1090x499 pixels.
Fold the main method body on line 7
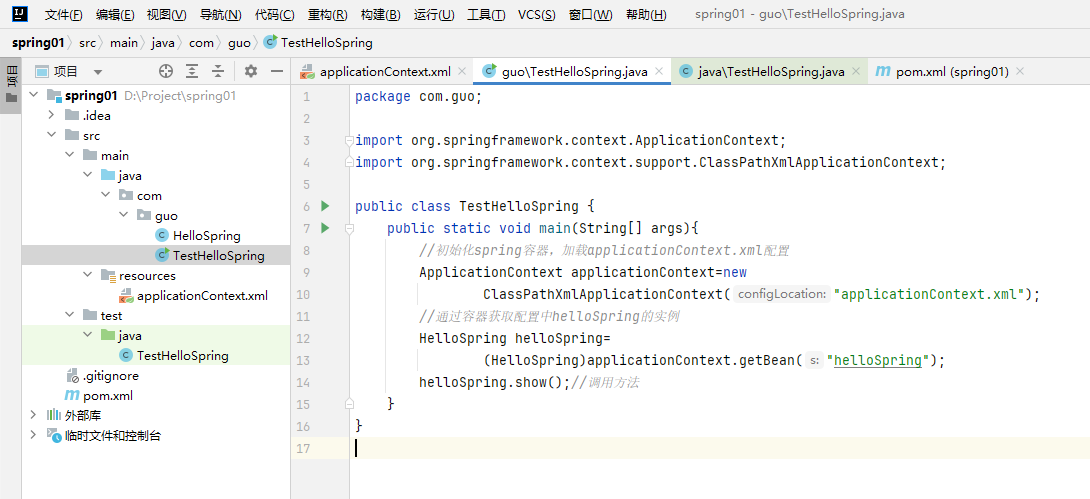point(349,228)
